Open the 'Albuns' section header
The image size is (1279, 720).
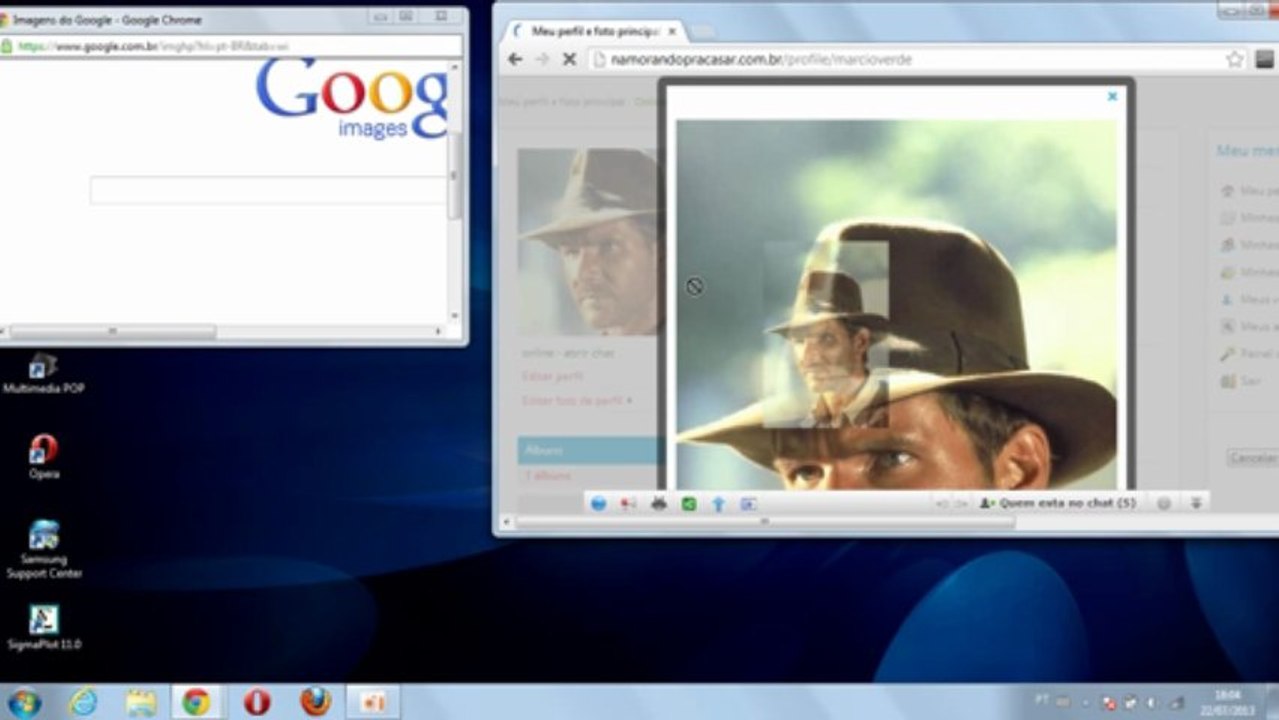click(x=588, y=451)
